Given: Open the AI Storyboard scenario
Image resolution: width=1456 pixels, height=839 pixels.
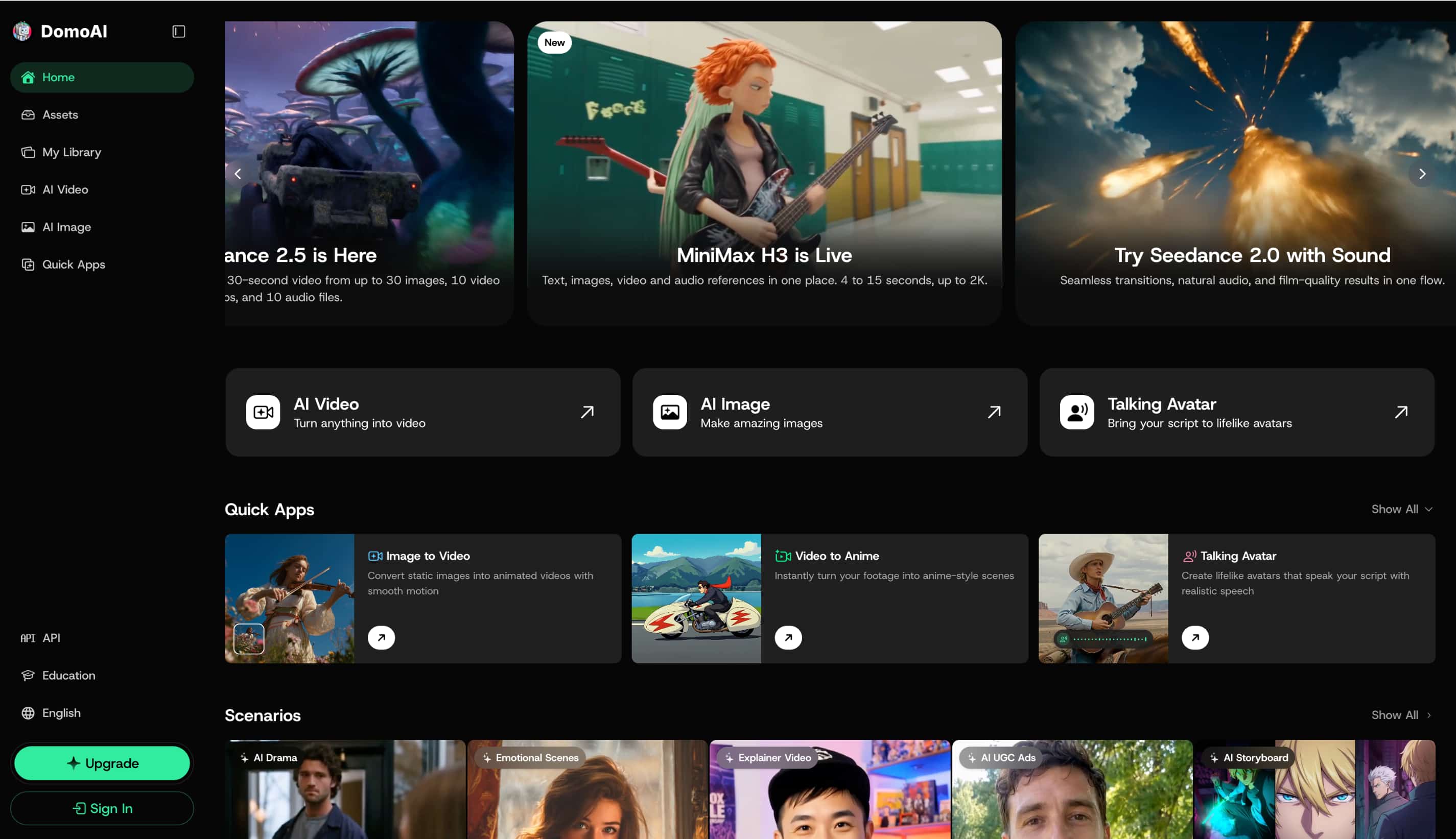Looking at the screenshot, I should coord(1315,789).
